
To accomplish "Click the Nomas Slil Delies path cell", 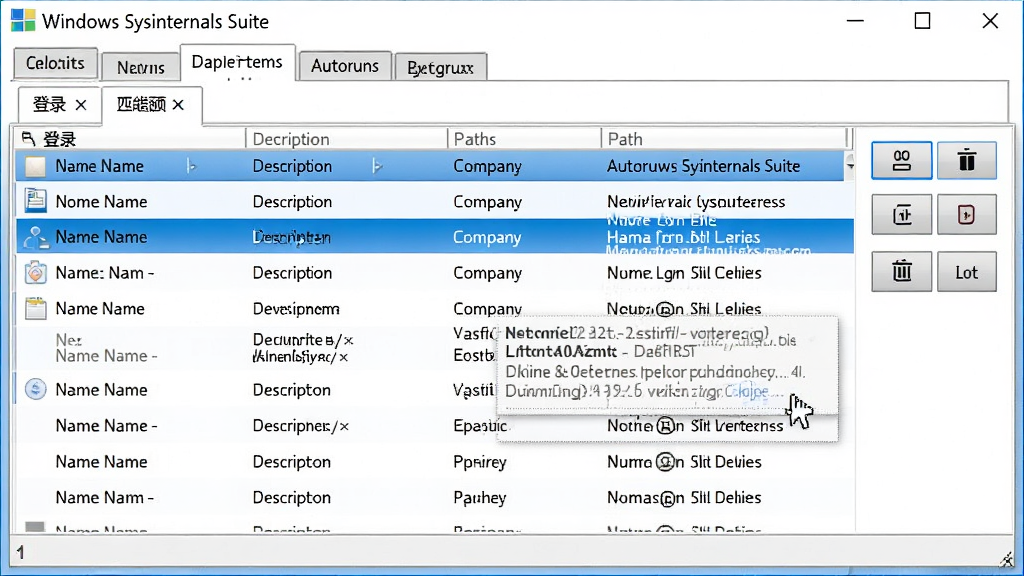I will tap(684, 498).
